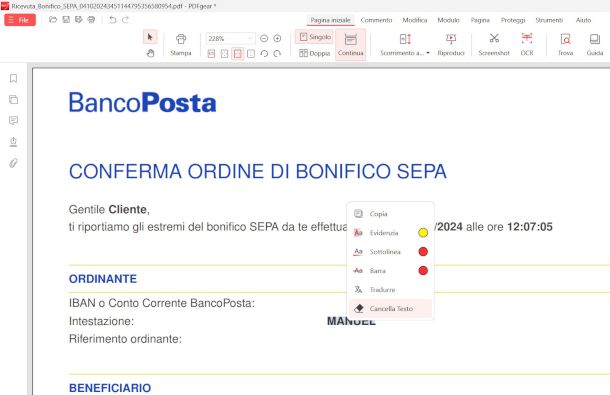The width and height of the screenshot is (610, 395).
Task: Click the BancoPosta logo in document
Action: coord(142,103)
